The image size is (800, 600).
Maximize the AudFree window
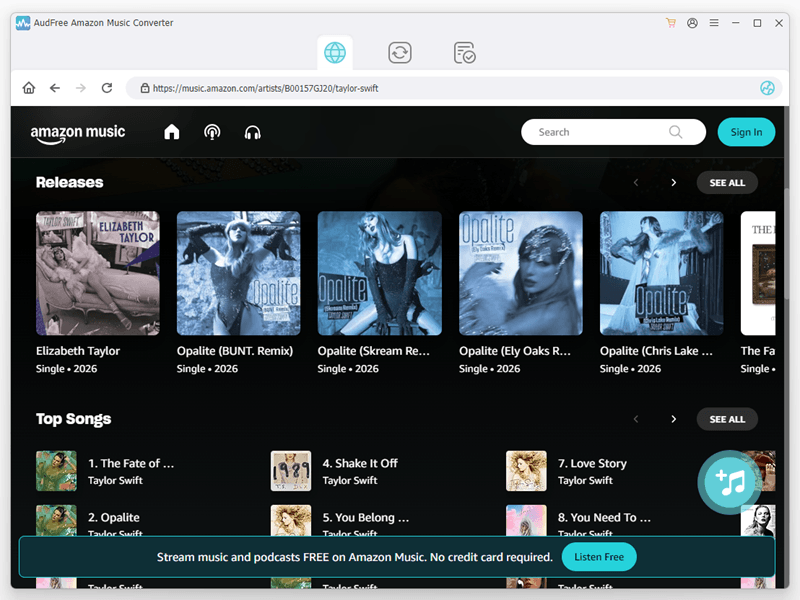point(757,23)
